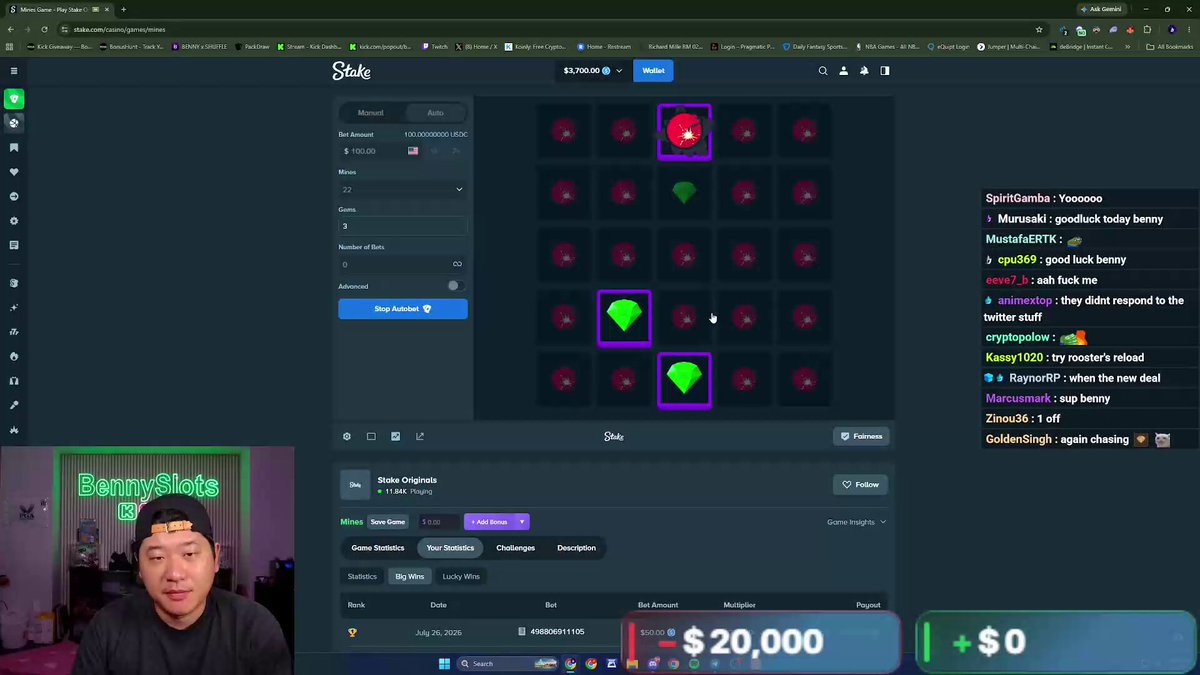Select the Game Statistics tab
The width and height of the screenshot is (1200, 675).
[x=378, y=548]
